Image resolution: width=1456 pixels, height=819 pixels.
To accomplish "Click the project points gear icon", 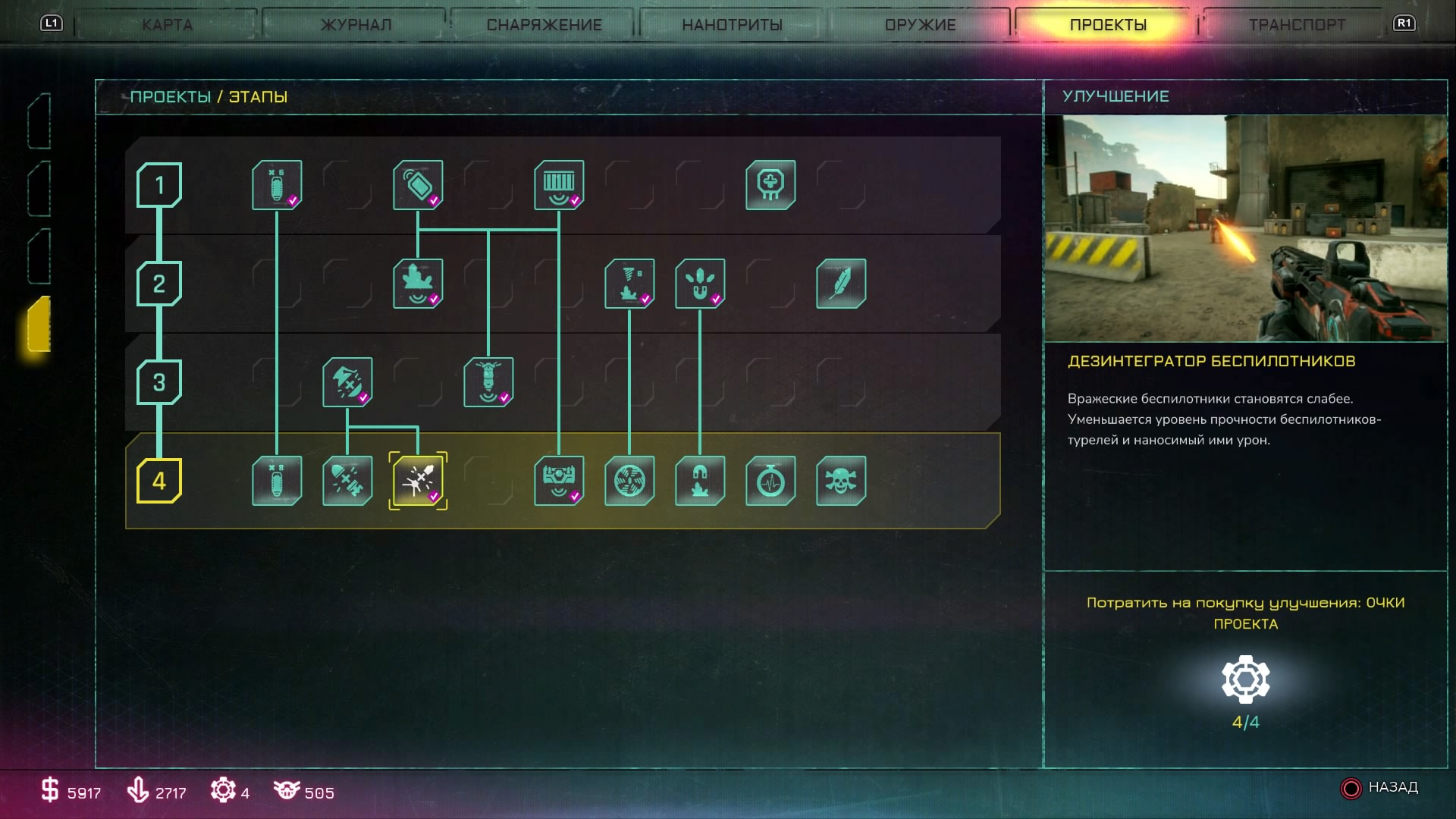I will tap(1245, 679).
